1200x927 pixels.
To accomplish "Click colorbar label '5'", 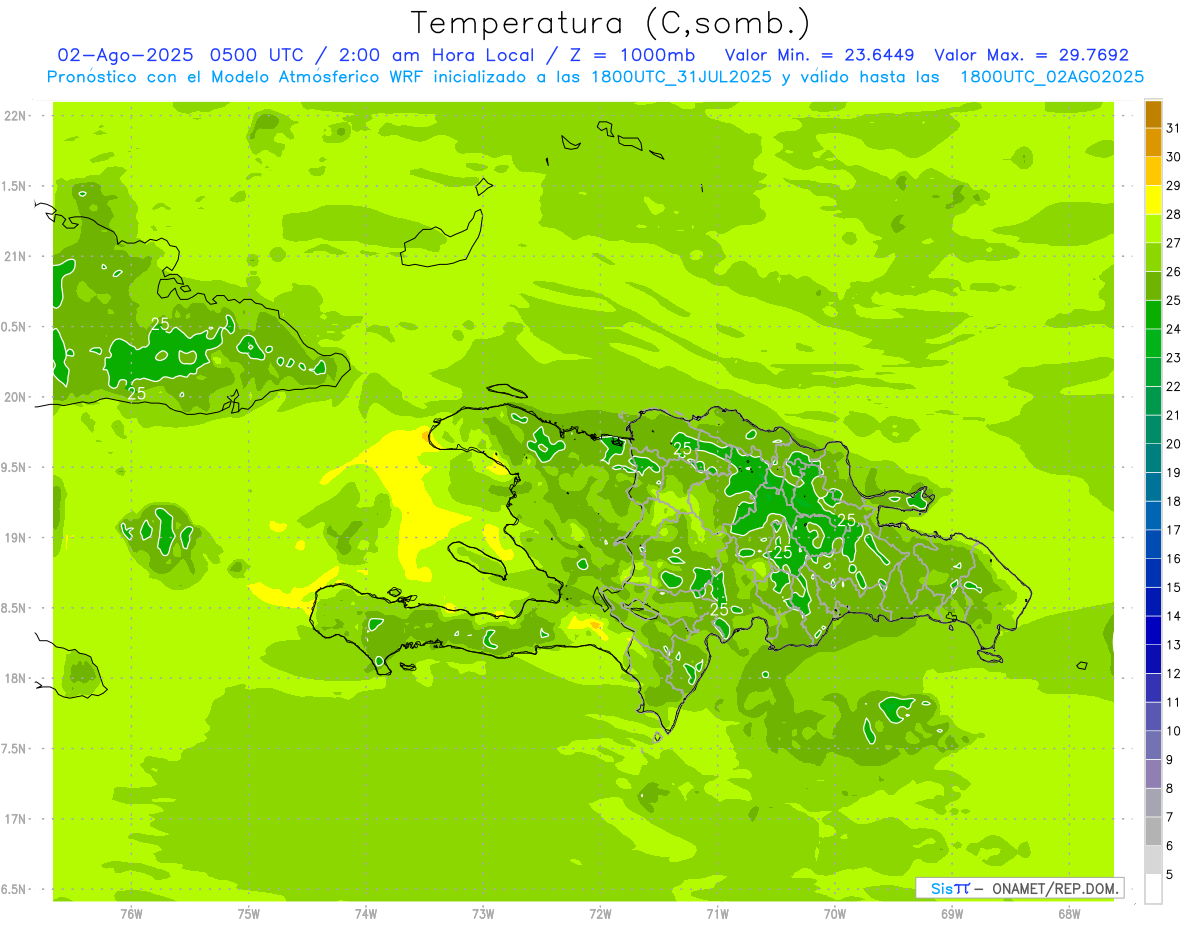I will (1170, 875).
